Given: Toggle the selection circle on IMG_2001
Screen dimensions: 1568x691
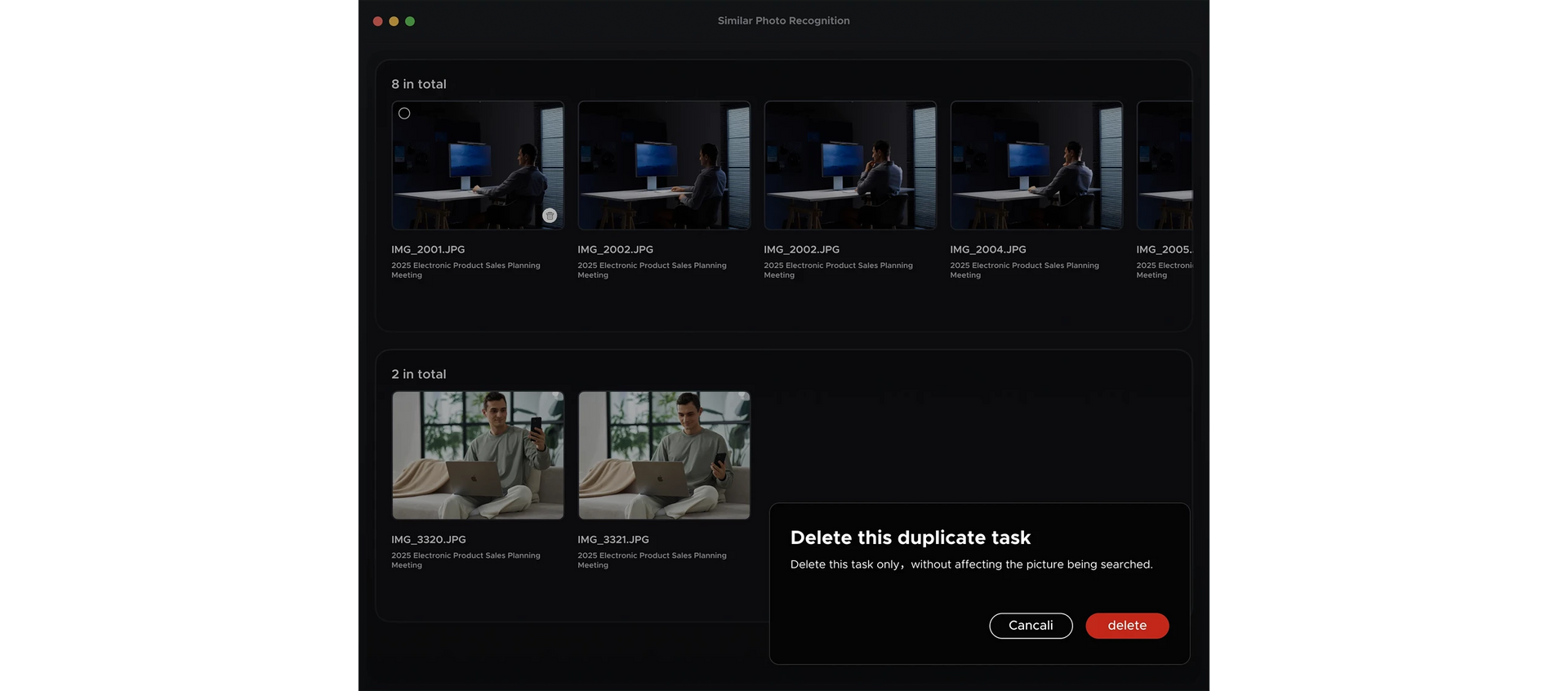Looking at the screenshot, I should [x=404, y=114].
